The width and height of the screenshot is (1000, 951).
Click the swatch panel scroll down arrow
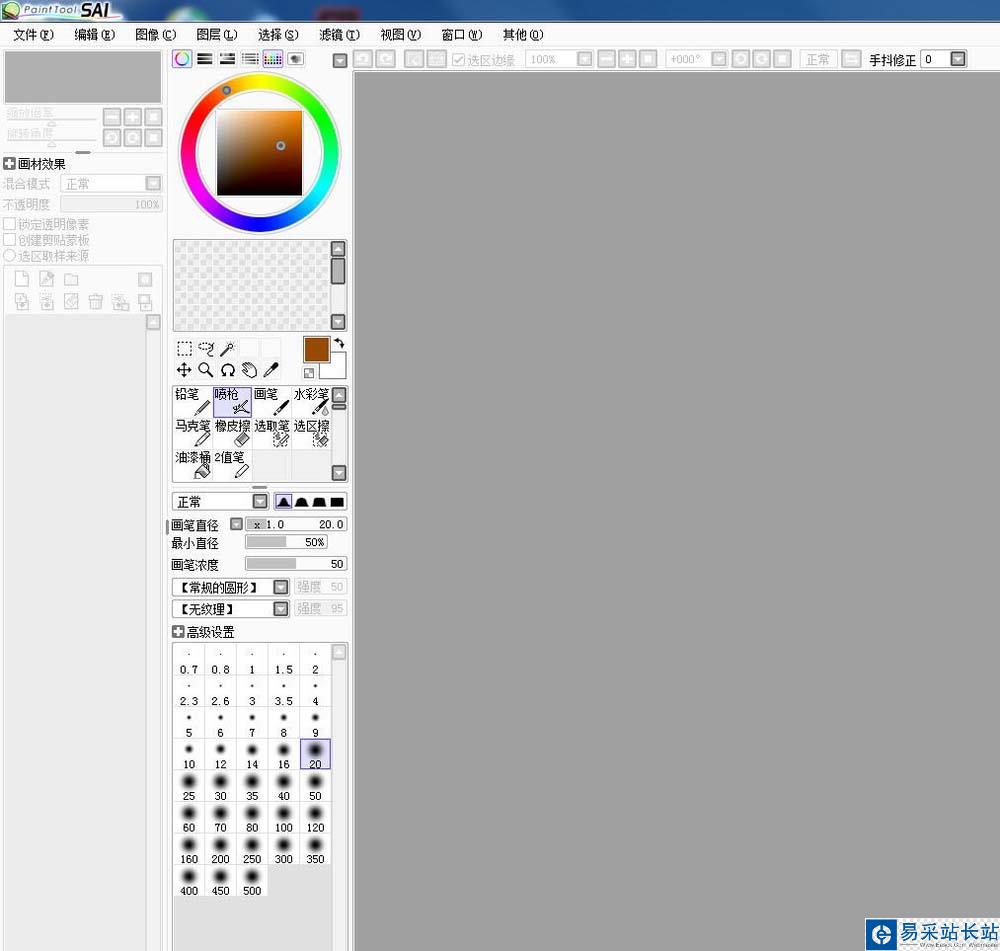click(x=339, y=321)
